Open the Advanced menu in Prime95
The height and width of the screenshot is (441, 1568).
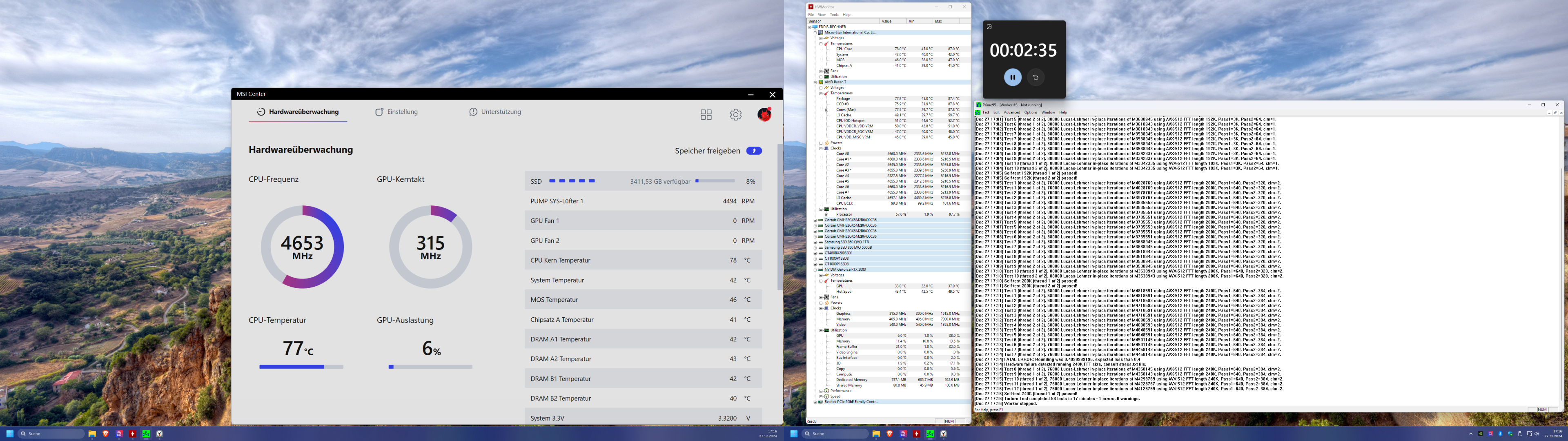tap(1012, 112)
